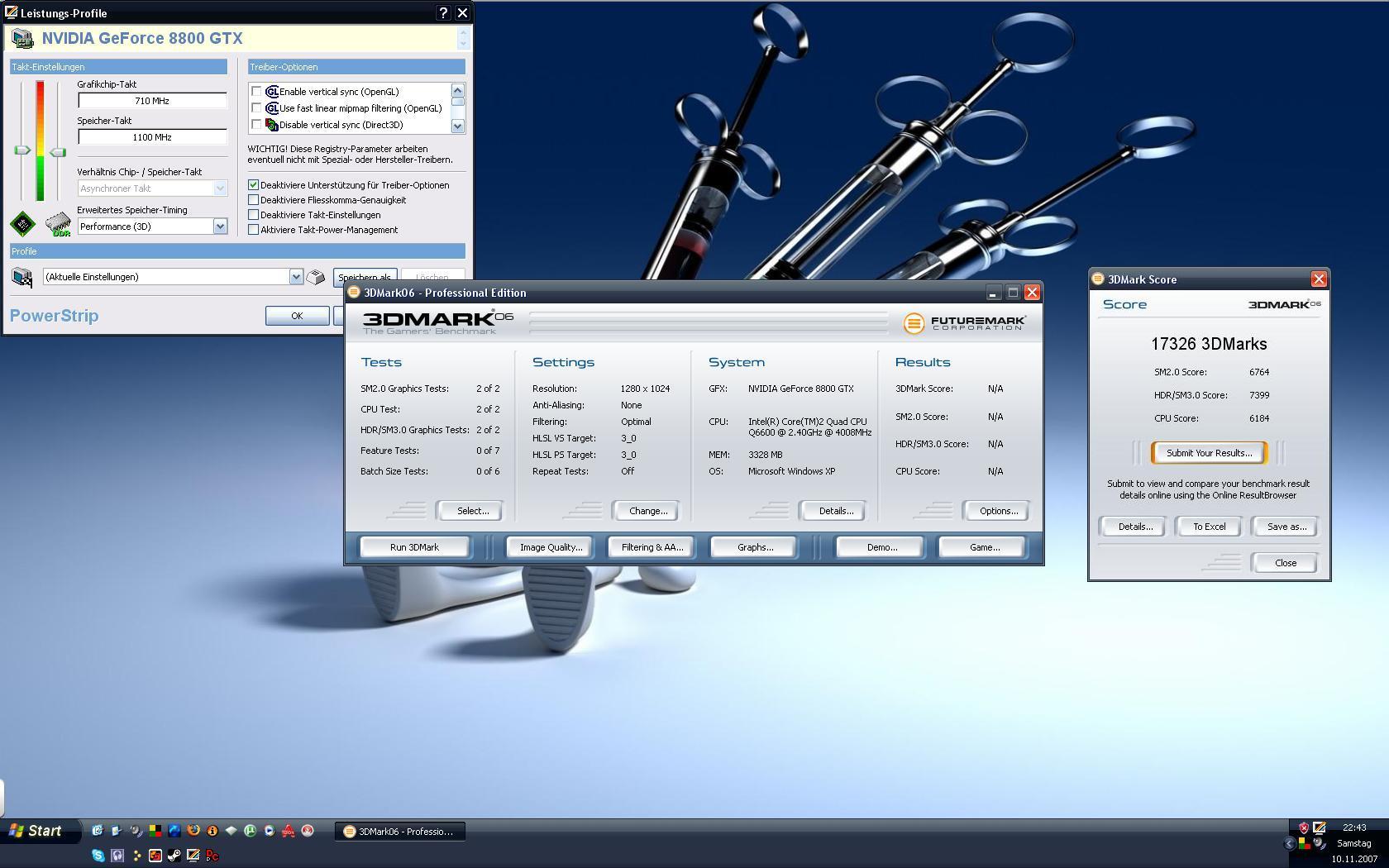This screenshot has height=868, width=1389.
Task: Click the Grafikchip-Takt 710 MHz field
Action: (x=152, y=101)
